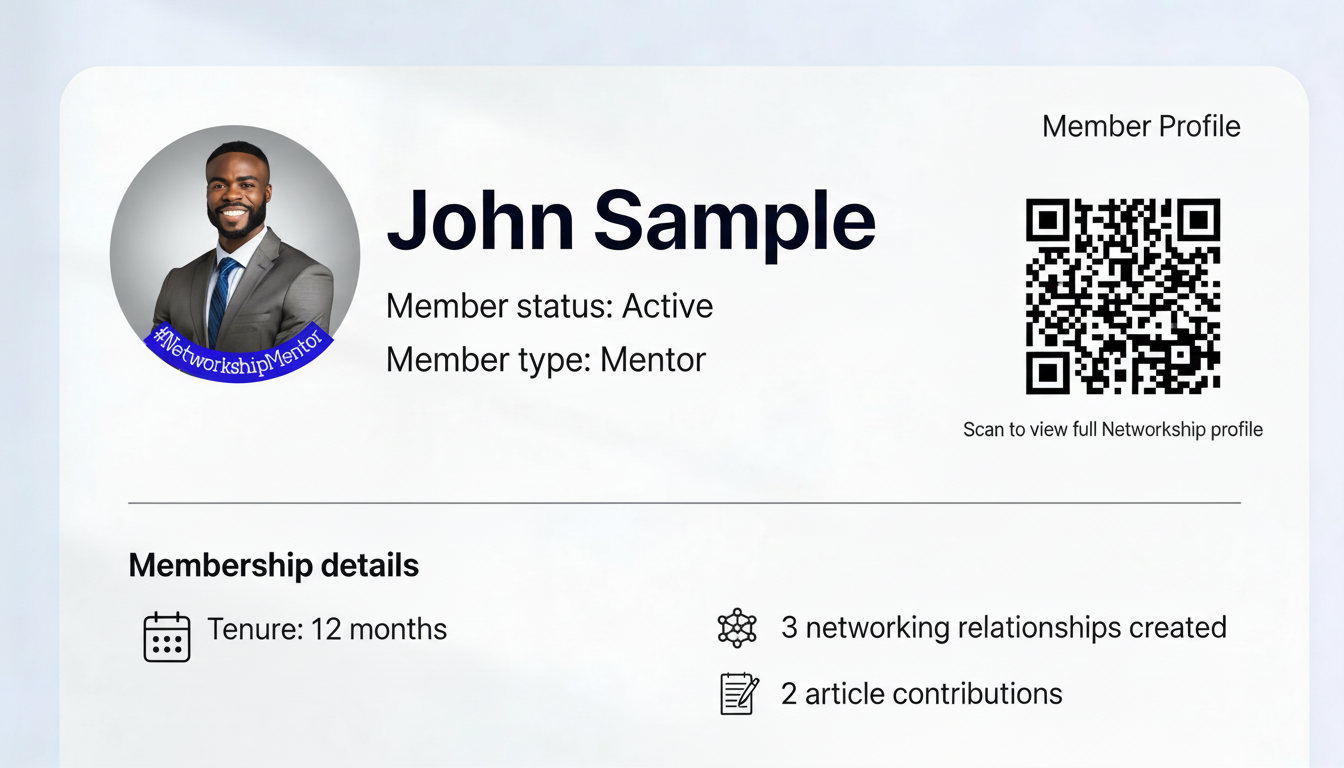The height and width of the screenshot is (768, 1344).
Task: Click the "Membership details" heading
Action: 274,565
